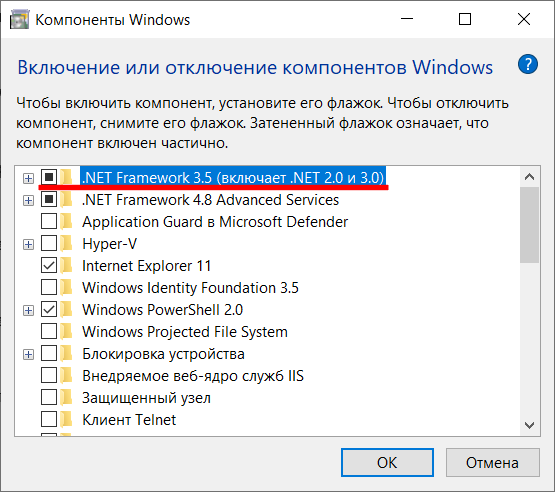Uncheck the Internet Explorer 11 checkbox

(x=49, y=265)
